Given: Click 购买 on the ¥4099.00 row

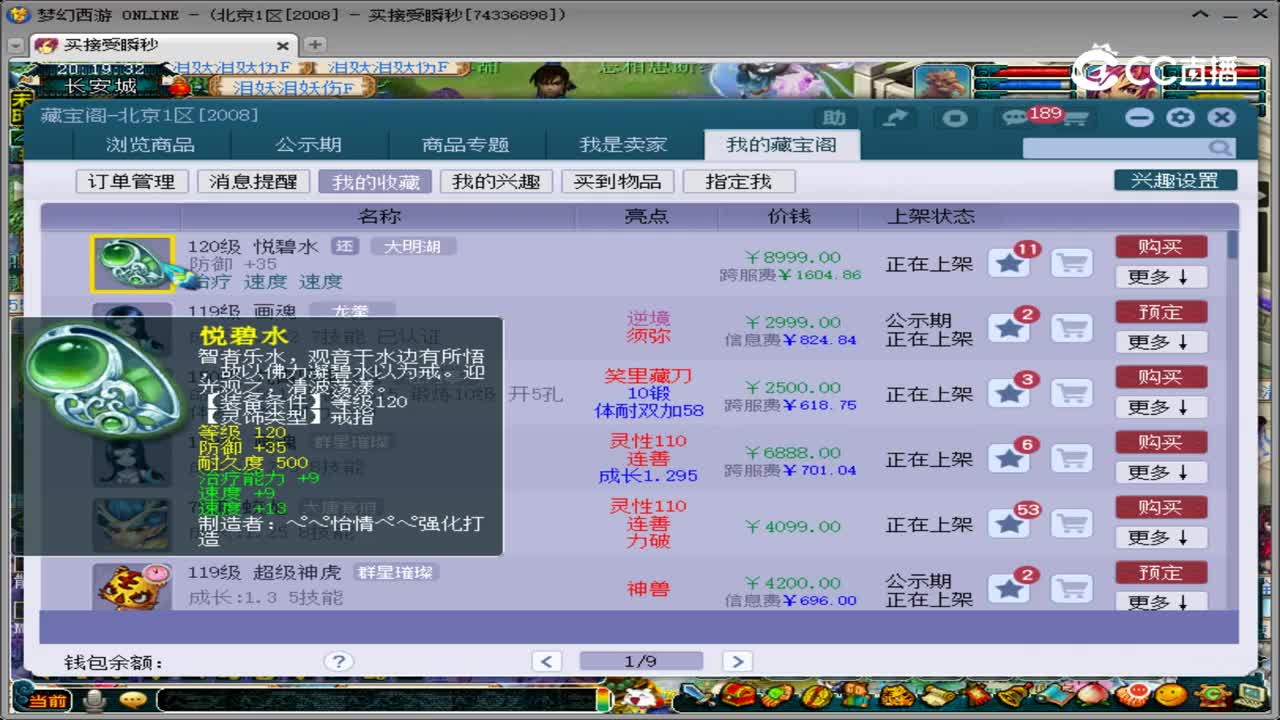Looking at the screenshot, I should (x=1161, y=507).
